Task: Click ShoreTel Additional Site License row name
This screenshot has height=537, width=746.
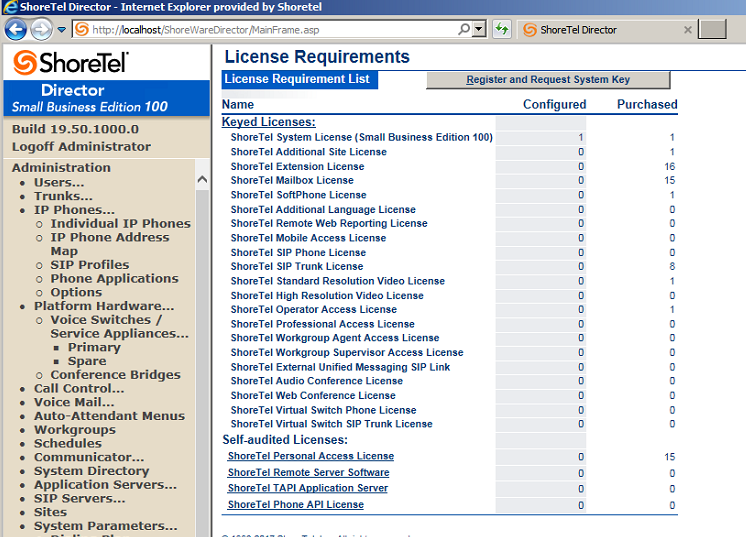Action: (x=308, y=152)
